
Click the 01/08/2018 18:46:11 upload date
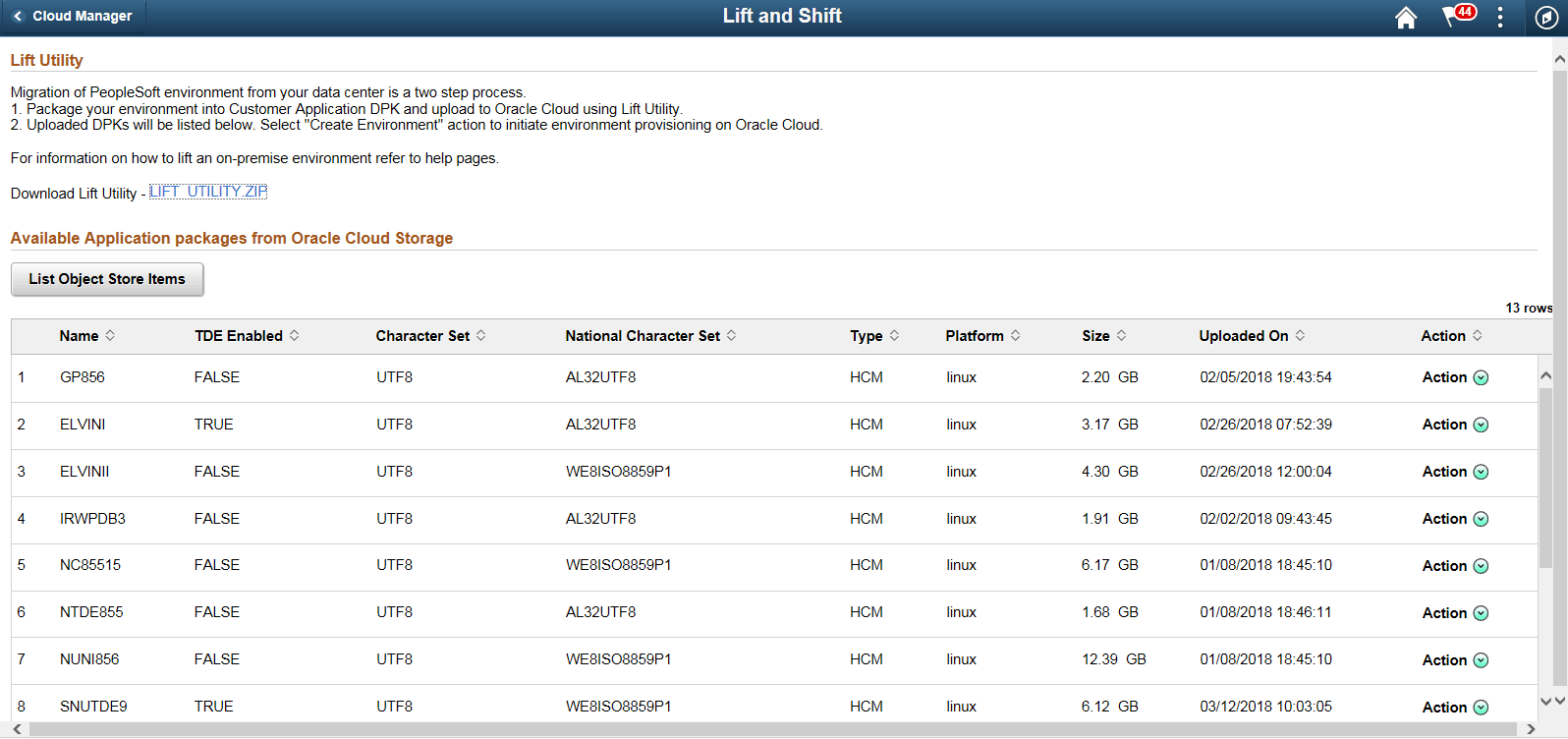pos(1265,612)
